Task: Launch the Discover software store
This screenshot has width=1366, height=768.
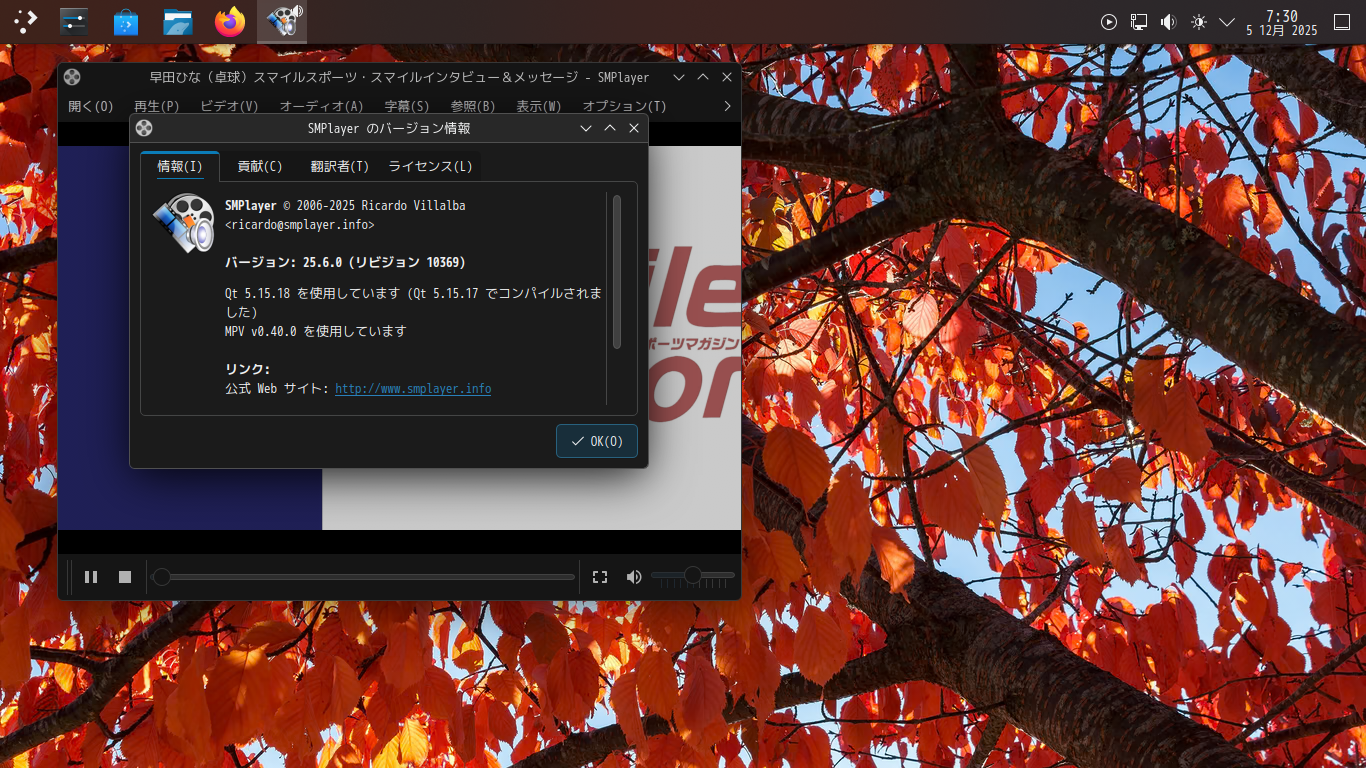Action: [x=126, y=22]
